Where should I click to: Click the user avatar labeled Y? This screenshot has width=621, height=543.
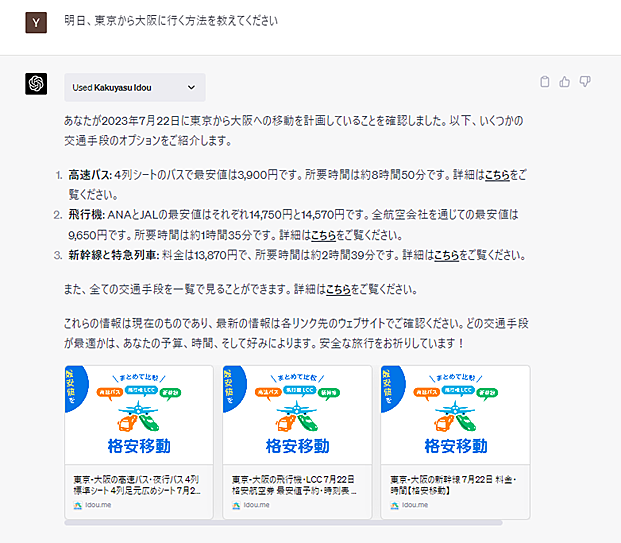coord(36,23)
